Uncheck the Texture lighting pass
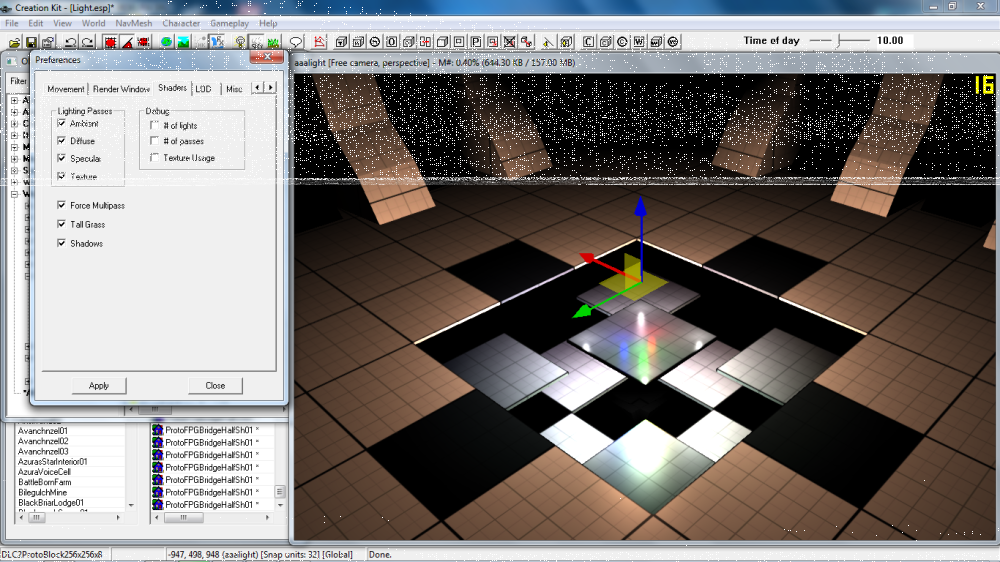 (61, 176)
